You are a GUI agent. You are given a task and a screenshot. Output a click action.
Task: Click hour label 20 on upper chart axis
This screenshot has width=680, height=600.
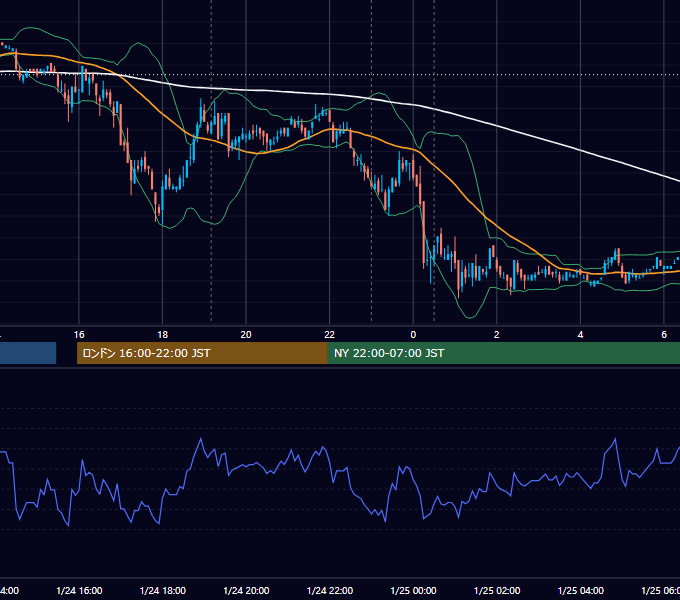[x=246, y=335]
